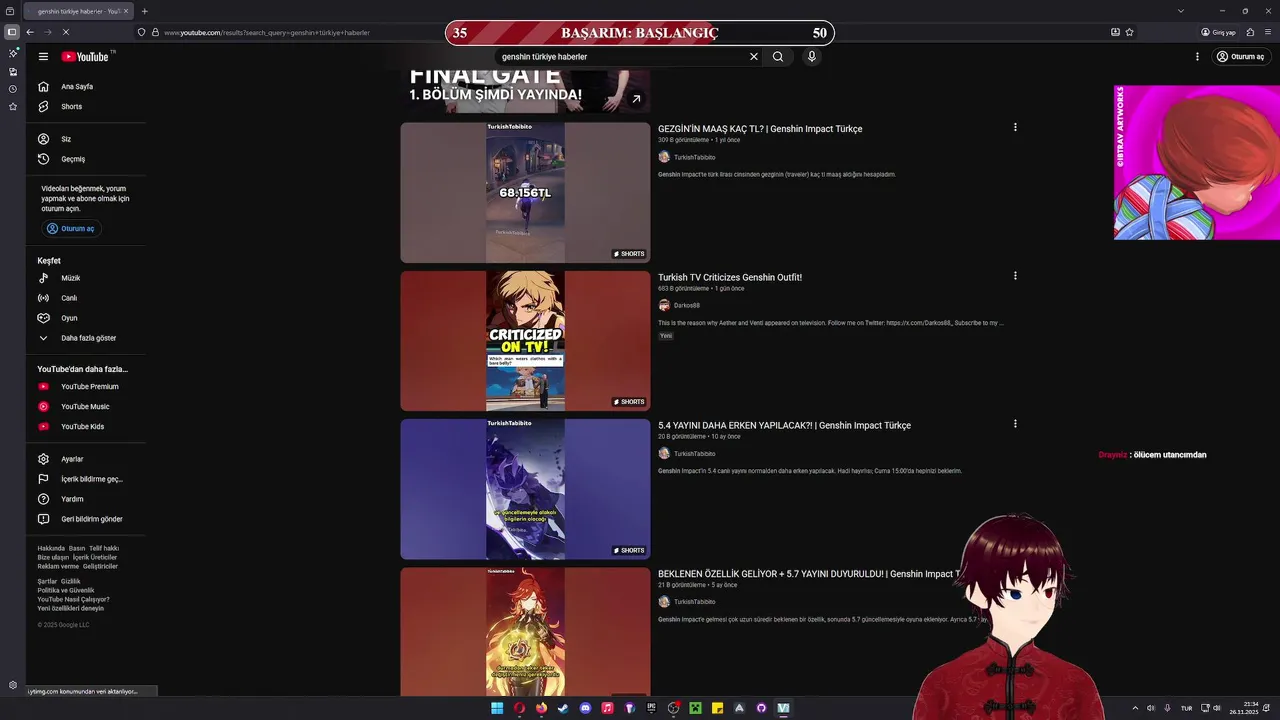Open more options for the GEZGİN'İN MAAŞ video
The width and height of the screenshot is (1280, 720).
[x=1015, y=127]
